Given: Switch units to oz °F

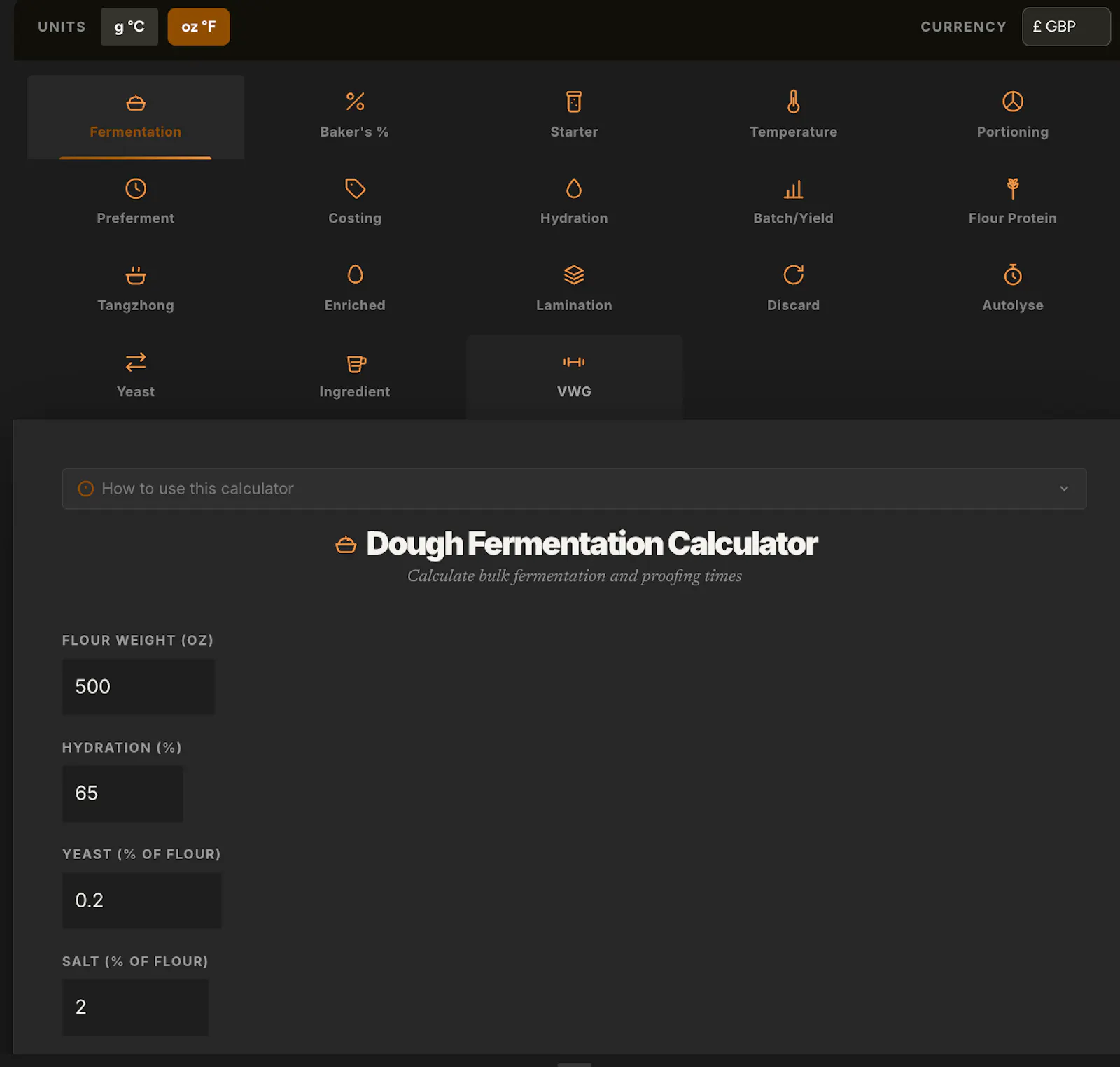Looking at the screenshot, I should click(x=199, y=27).
